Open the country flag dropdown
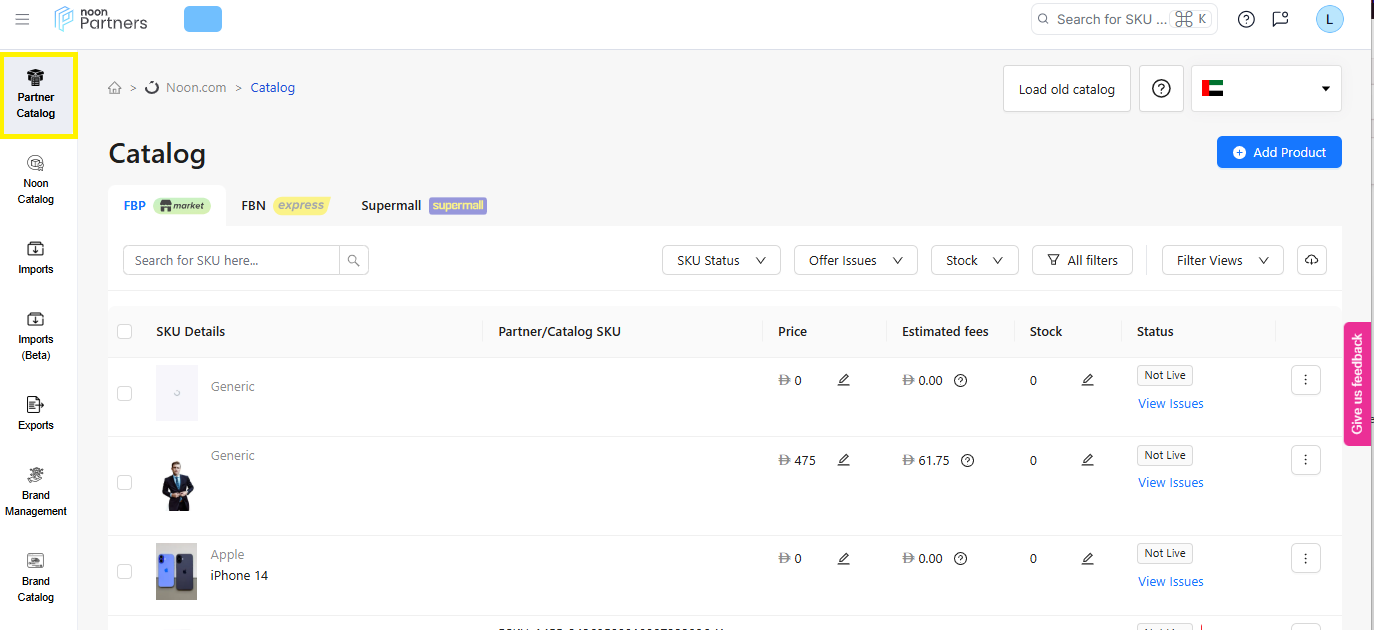 pyautogui.click(x=1266, y=89)
